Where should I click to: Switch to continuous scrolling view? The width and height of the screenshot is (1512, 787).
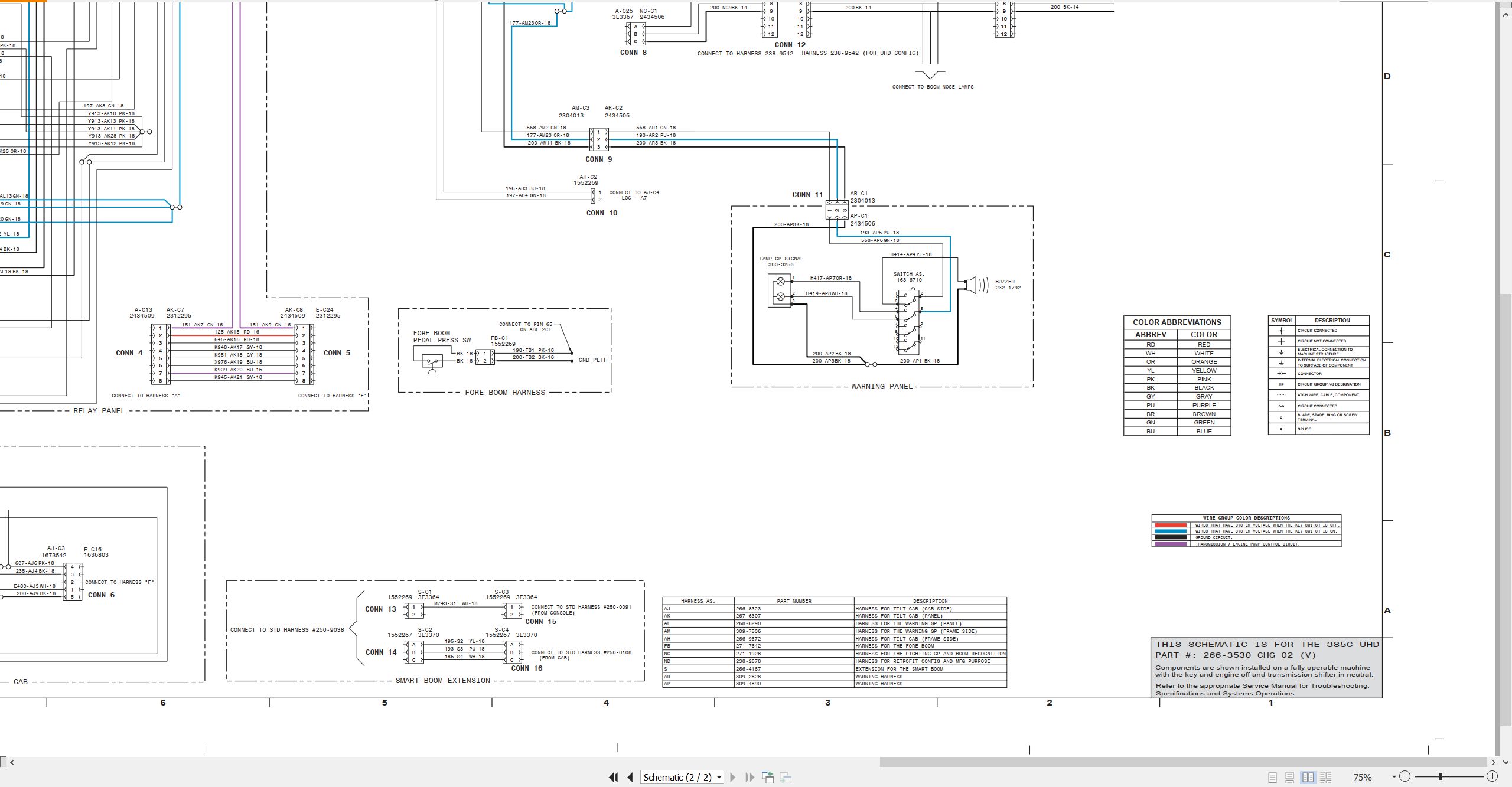click(1290, 778)
